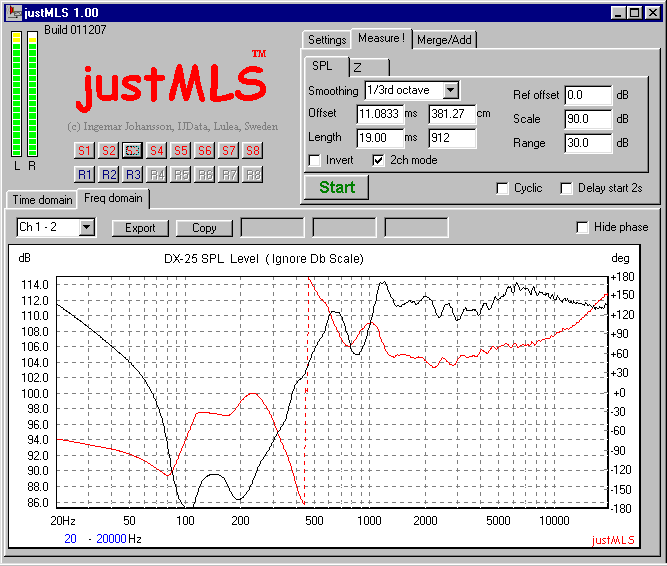Screen dimensions: 667x566
Task: Recall measurement slot R3
Action: point(132,175)
